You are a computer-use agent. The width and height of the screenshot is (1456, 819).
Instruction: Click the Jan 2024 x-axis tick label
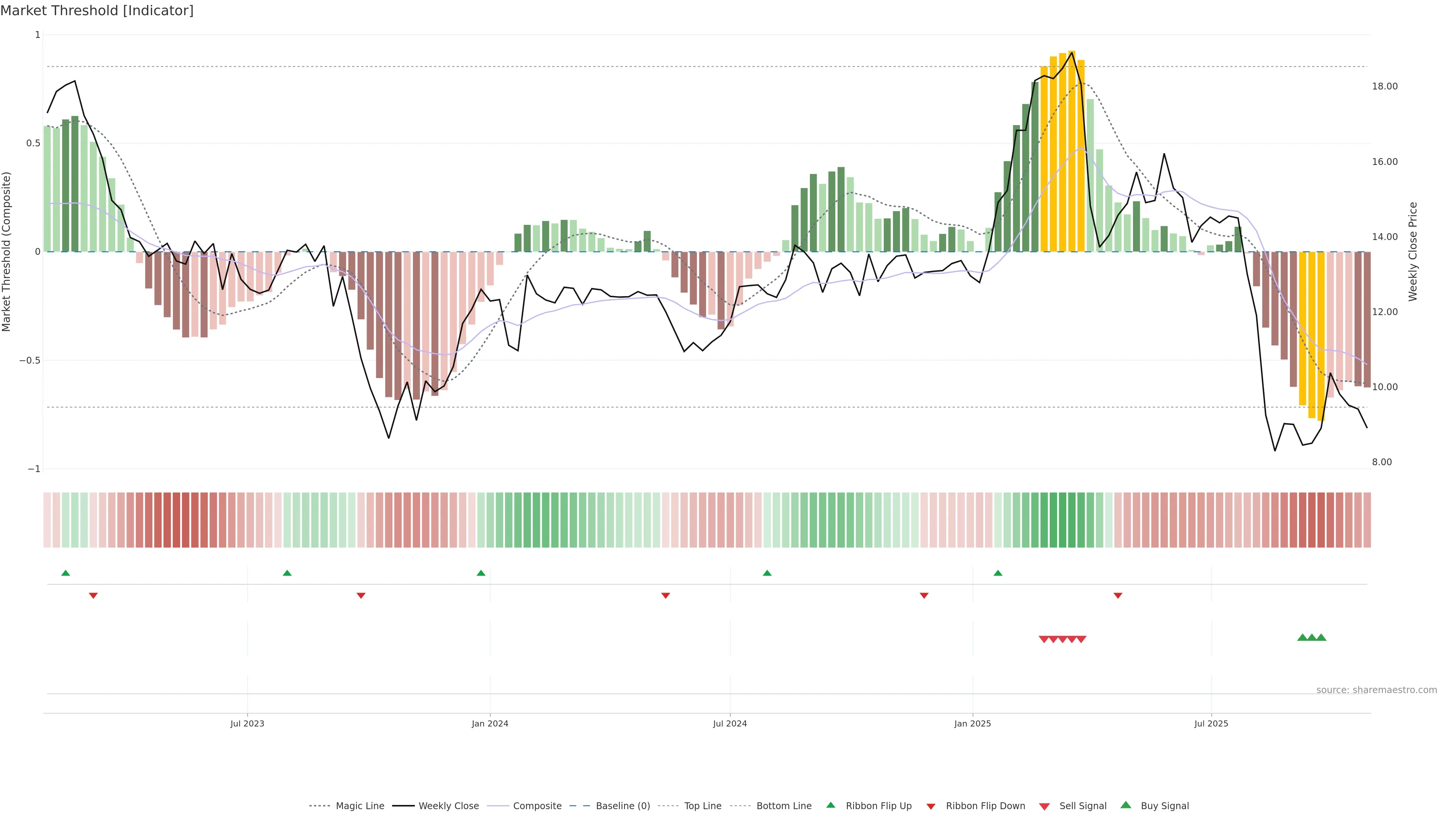coord(490,723)
